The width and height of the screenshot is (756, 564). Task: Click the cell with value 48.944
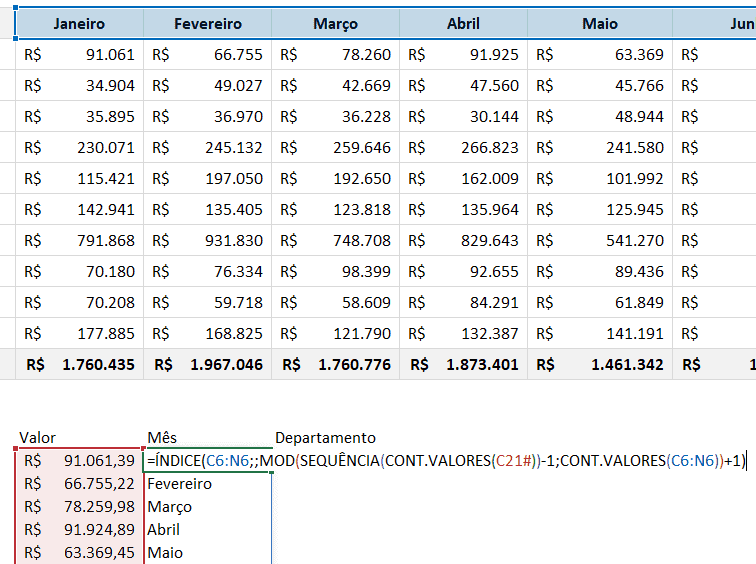(x=600, y=116)
